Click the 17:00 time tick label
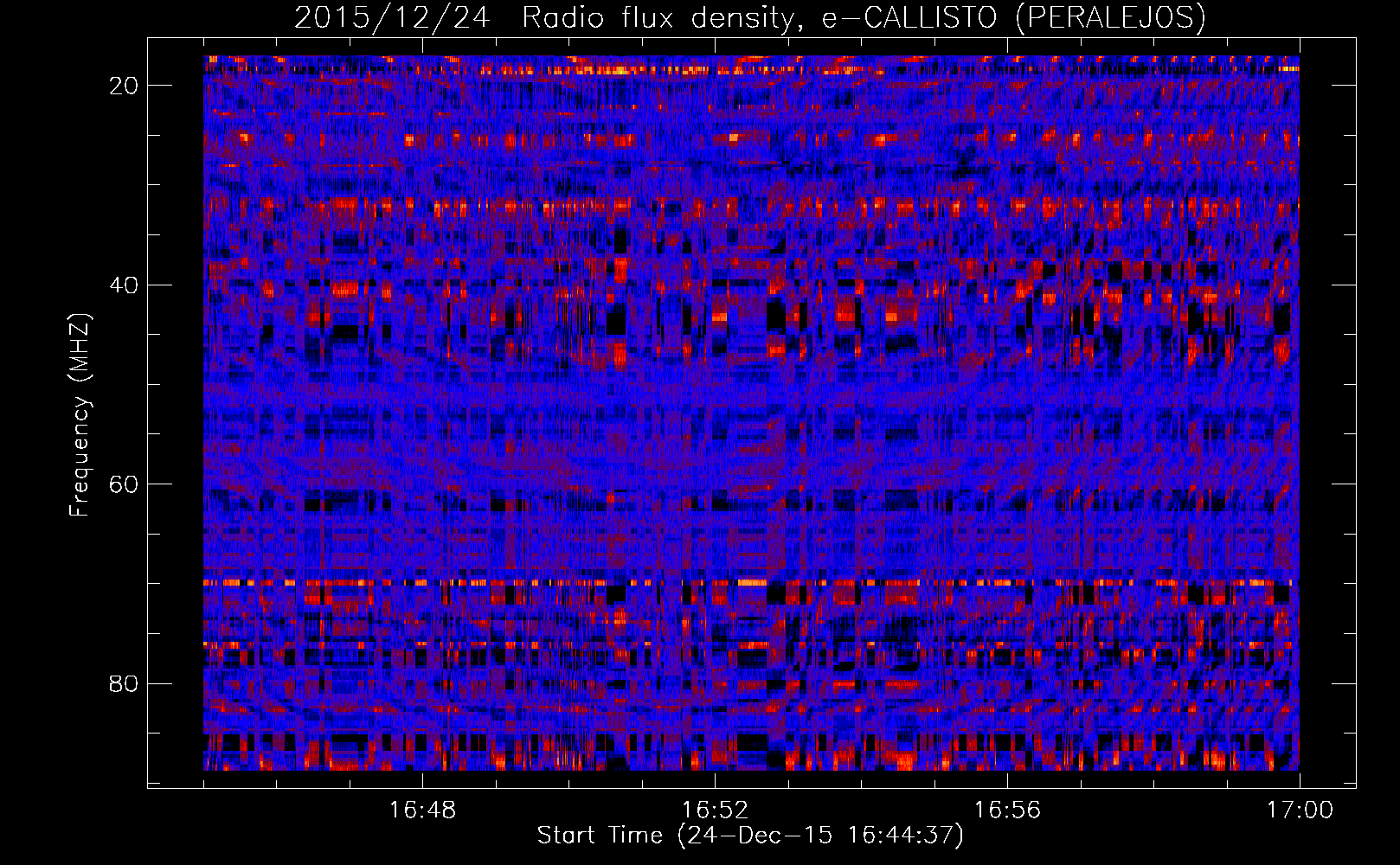The image size is (1400, 865). [1300, 811]
